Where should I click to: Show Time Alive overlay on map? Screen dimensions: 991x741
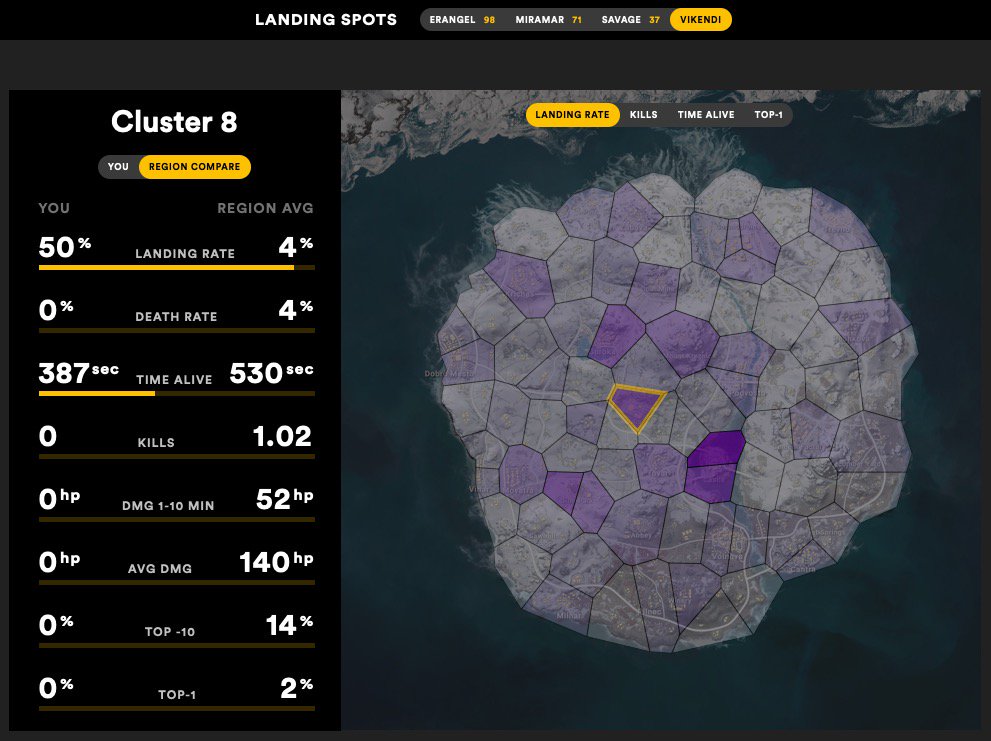(706, 115)
